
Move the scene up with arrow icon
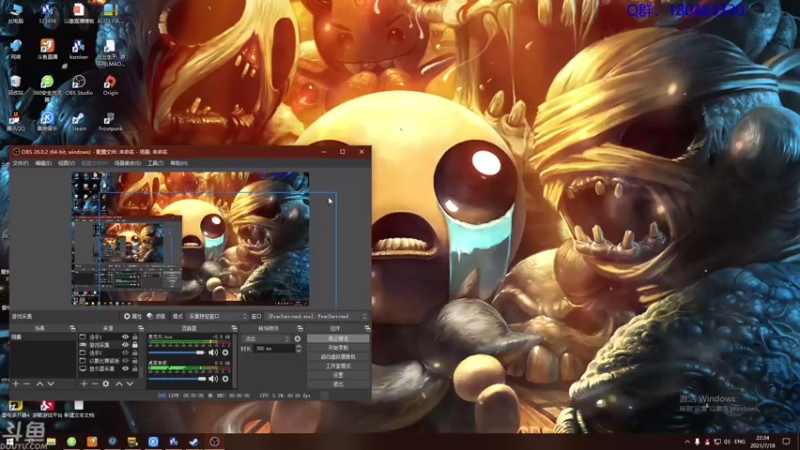tap(40, 384)
